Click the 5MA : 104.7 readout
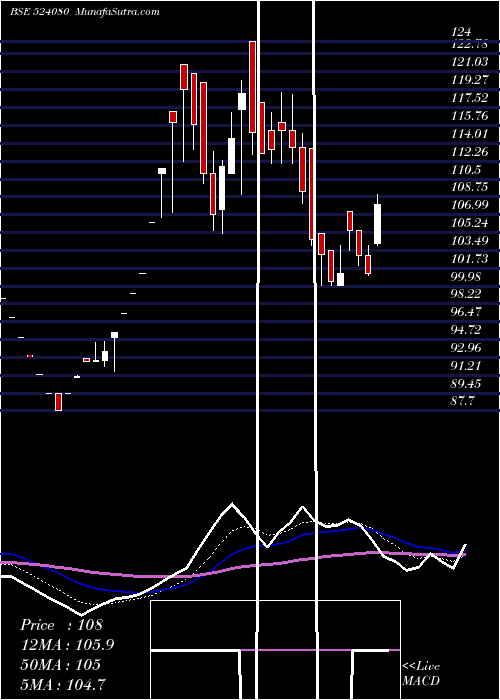The width and height of the screenshot is (500, 700). point(63,684)
